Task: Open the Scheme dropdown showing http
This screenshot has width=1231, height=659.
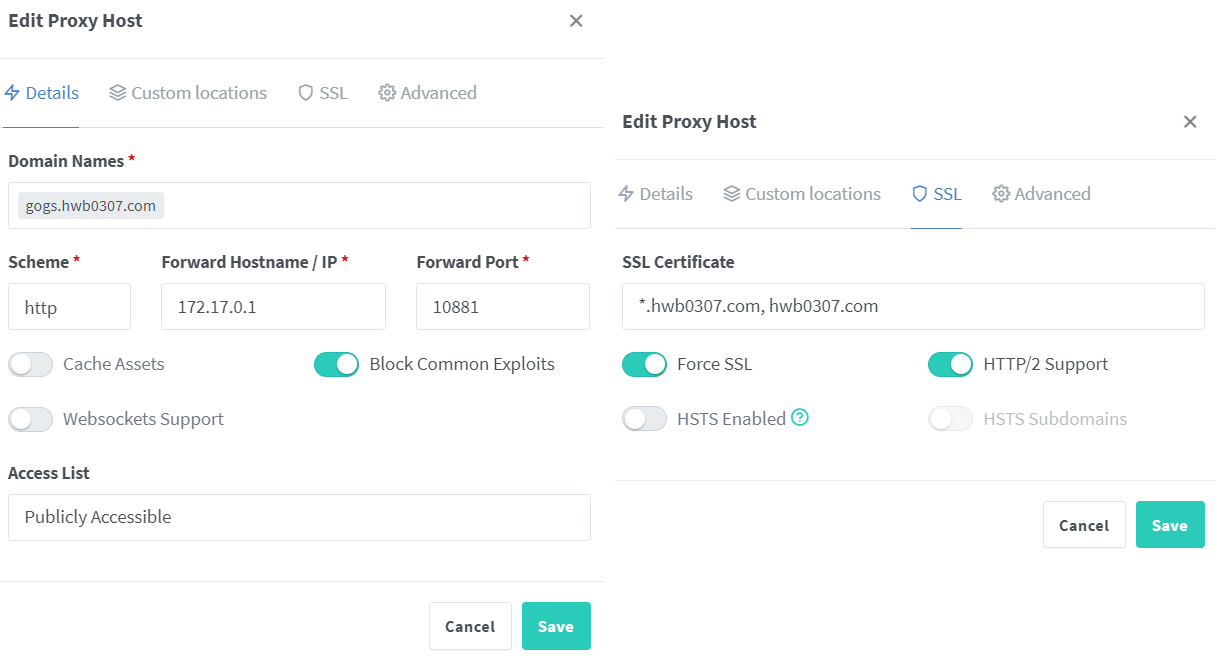Action: pos(69,307)
